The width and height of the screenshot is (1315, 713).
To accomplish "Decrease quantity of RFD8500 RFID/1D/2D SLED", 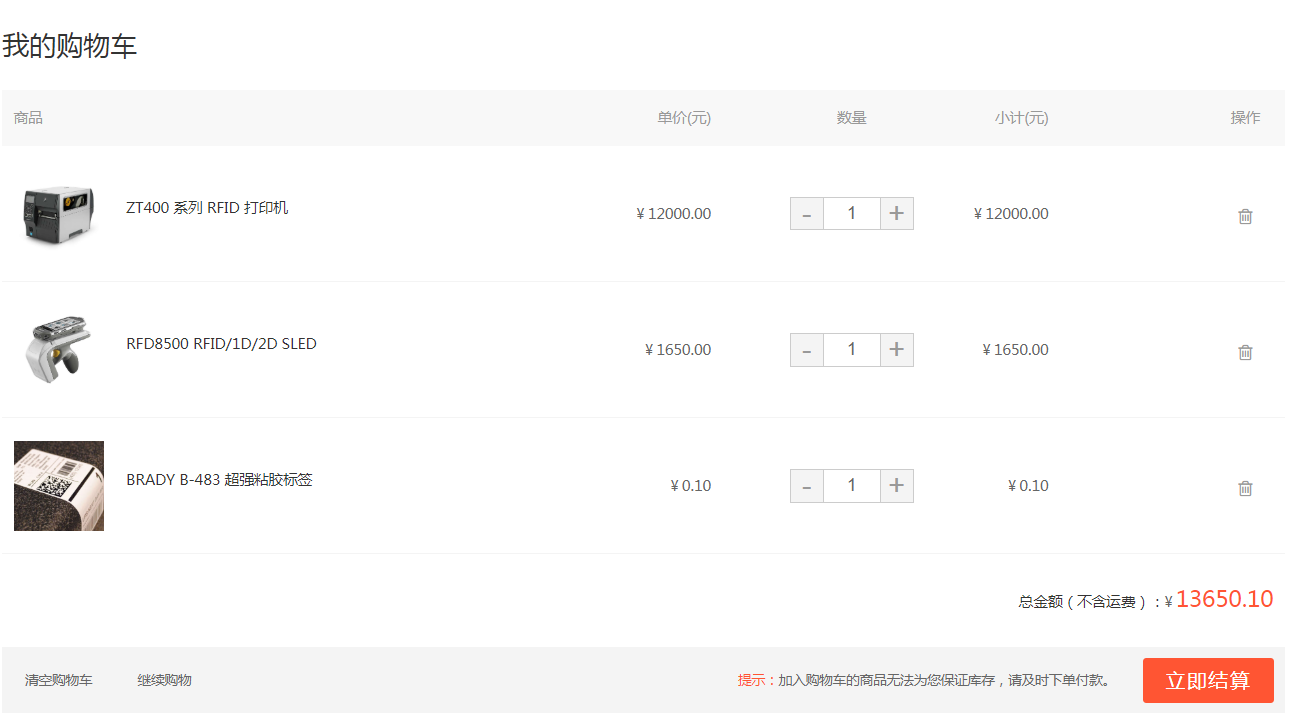I will click(807, 350).
